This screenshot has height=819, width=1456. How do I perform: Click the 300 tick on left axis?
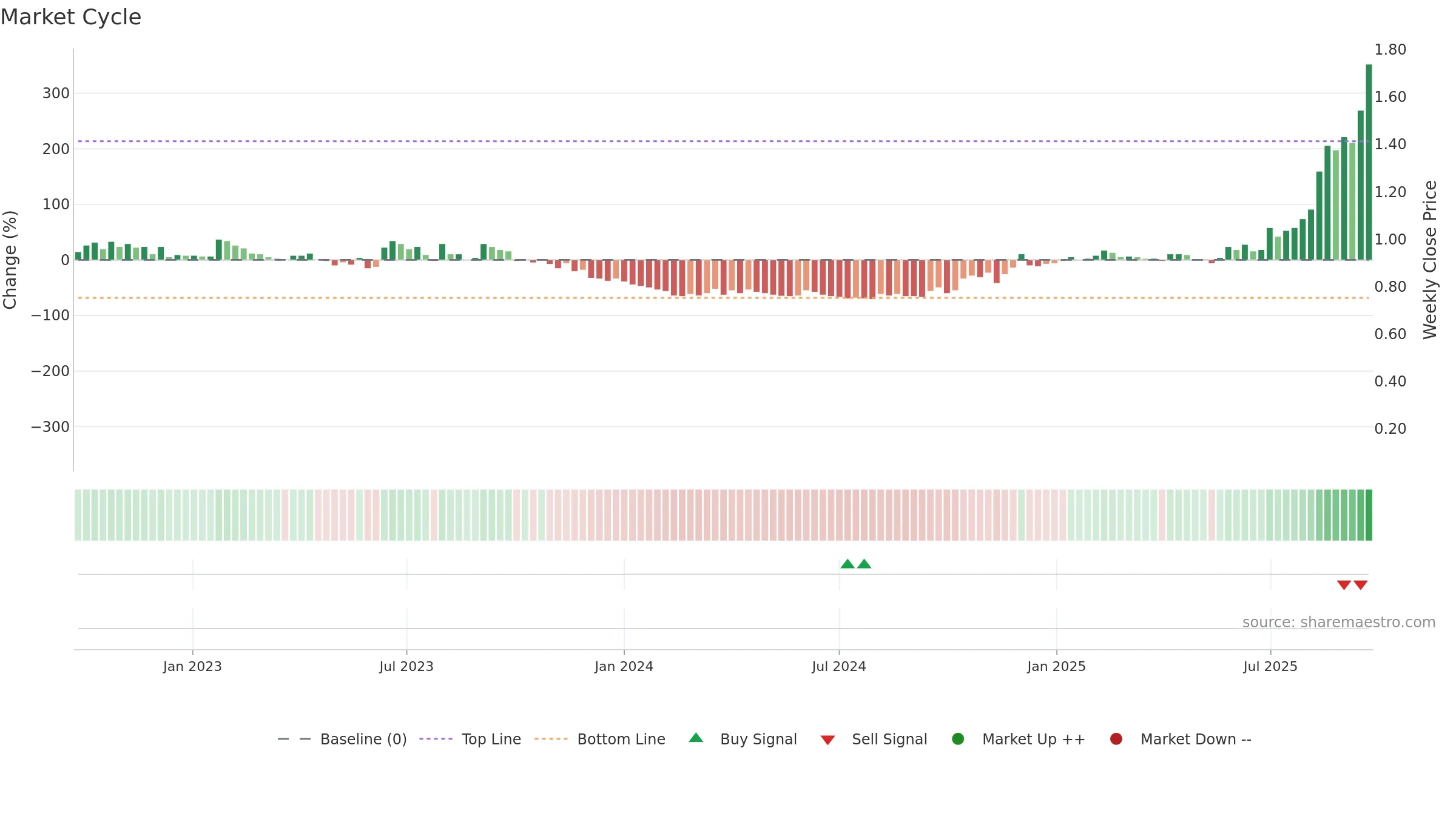pos(56,93)
